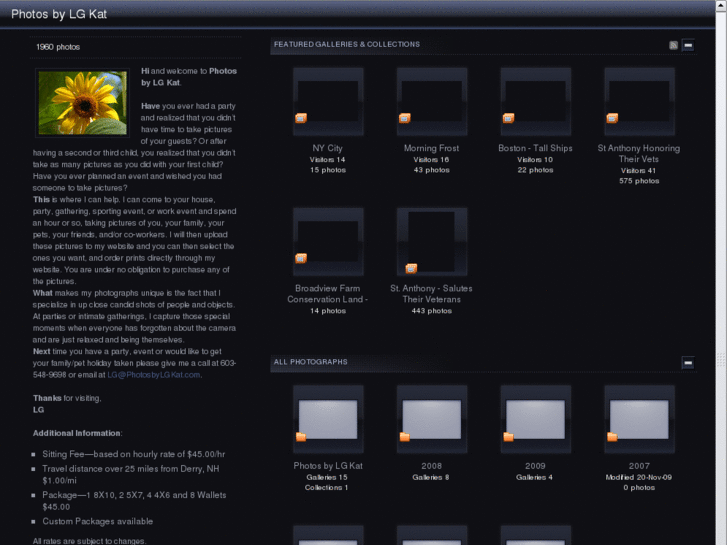Follow the 2009 category title link
This screenshot has height=545, width=727.
535,466
